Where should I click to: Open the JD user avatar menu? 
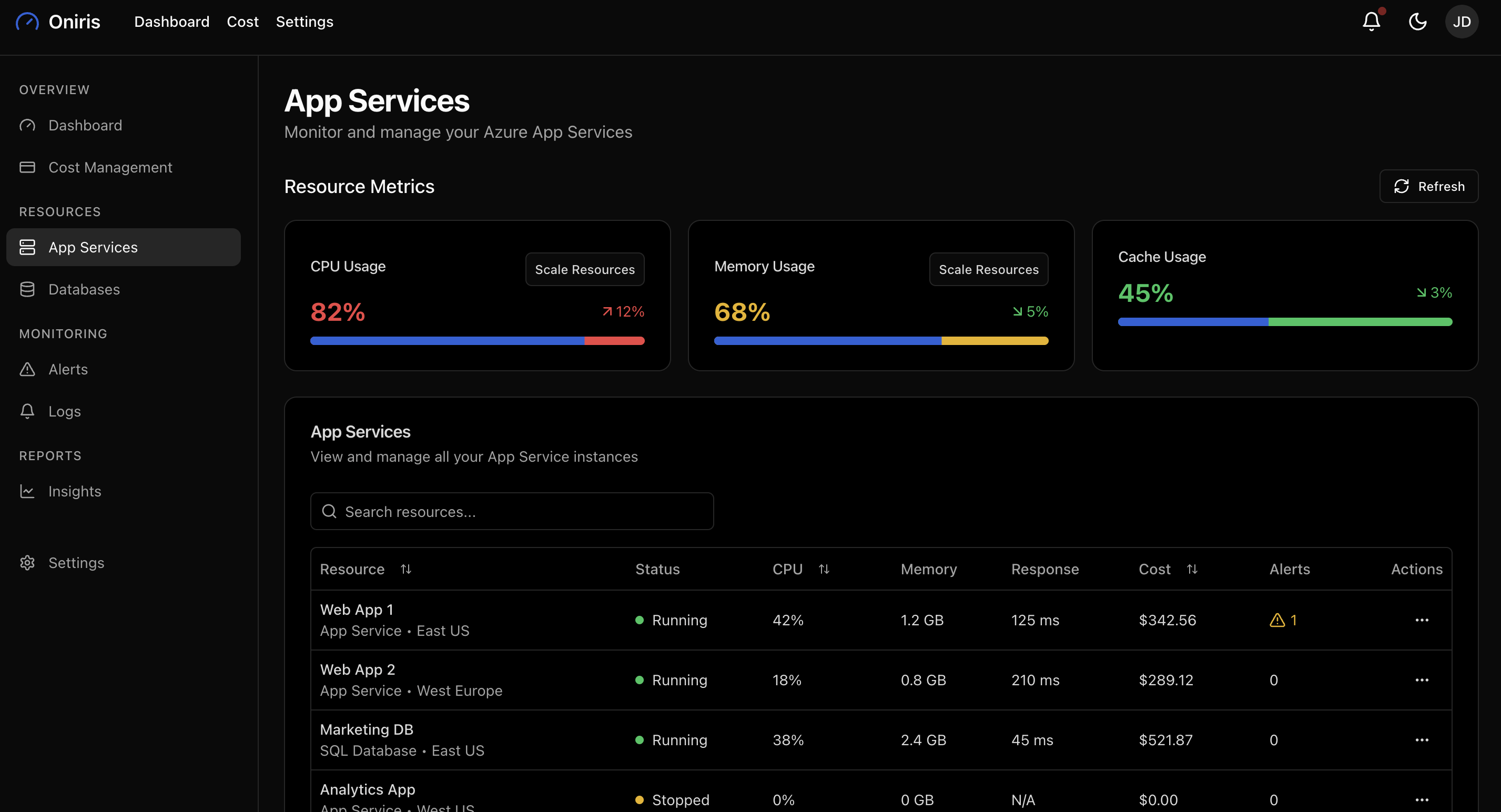(1462, 22)
